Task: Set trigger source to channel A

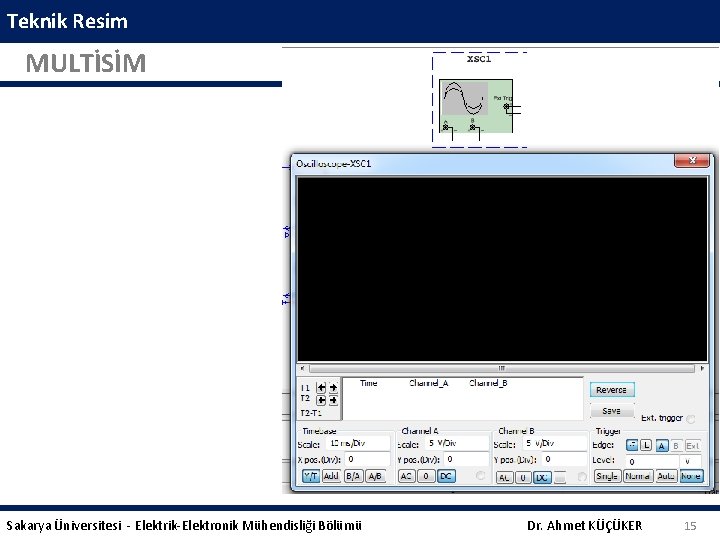Action: pos(662,445)
